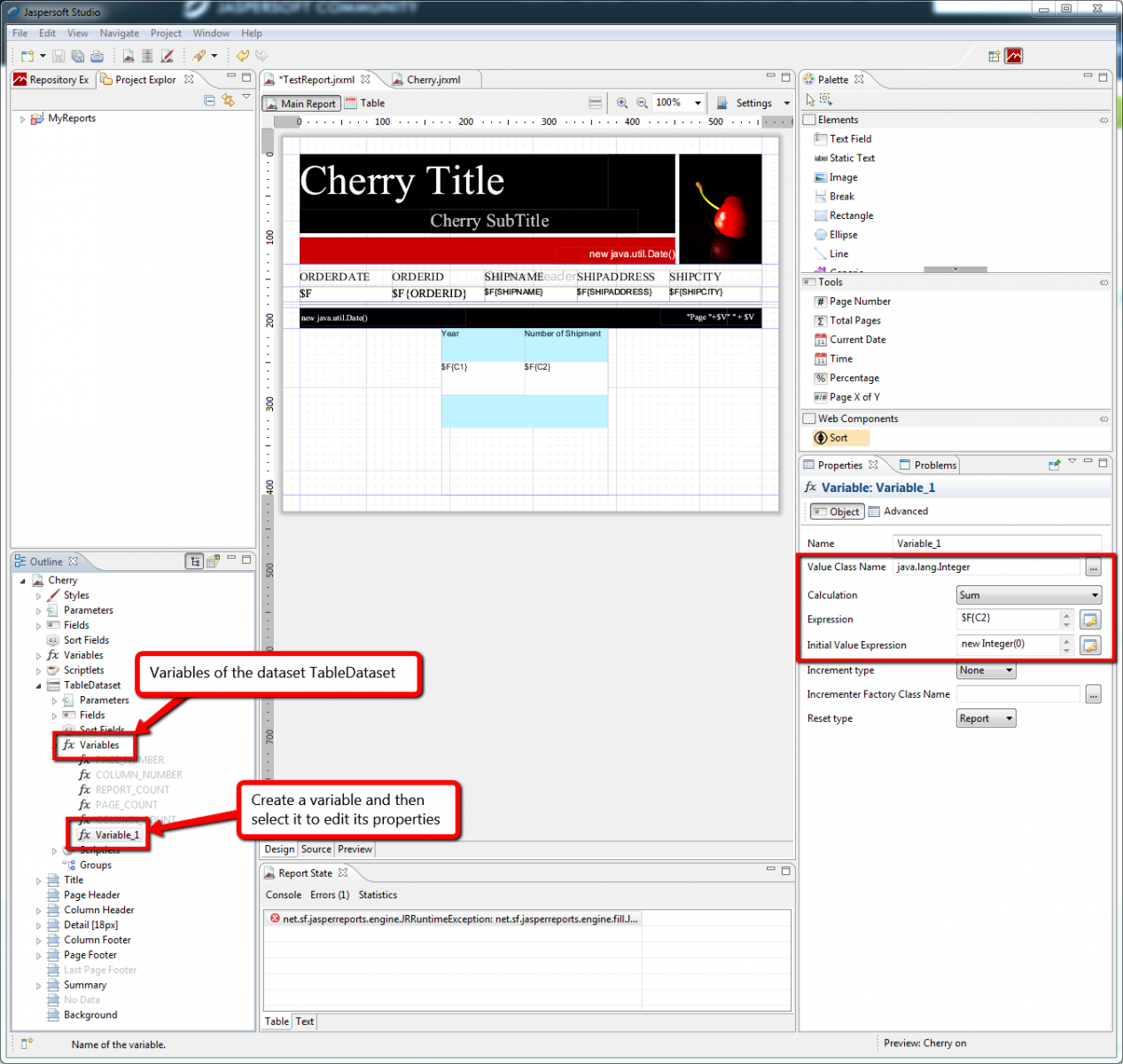
Task: Click the Back navigation arrow in toolbar
Action: tap(243, 56)
